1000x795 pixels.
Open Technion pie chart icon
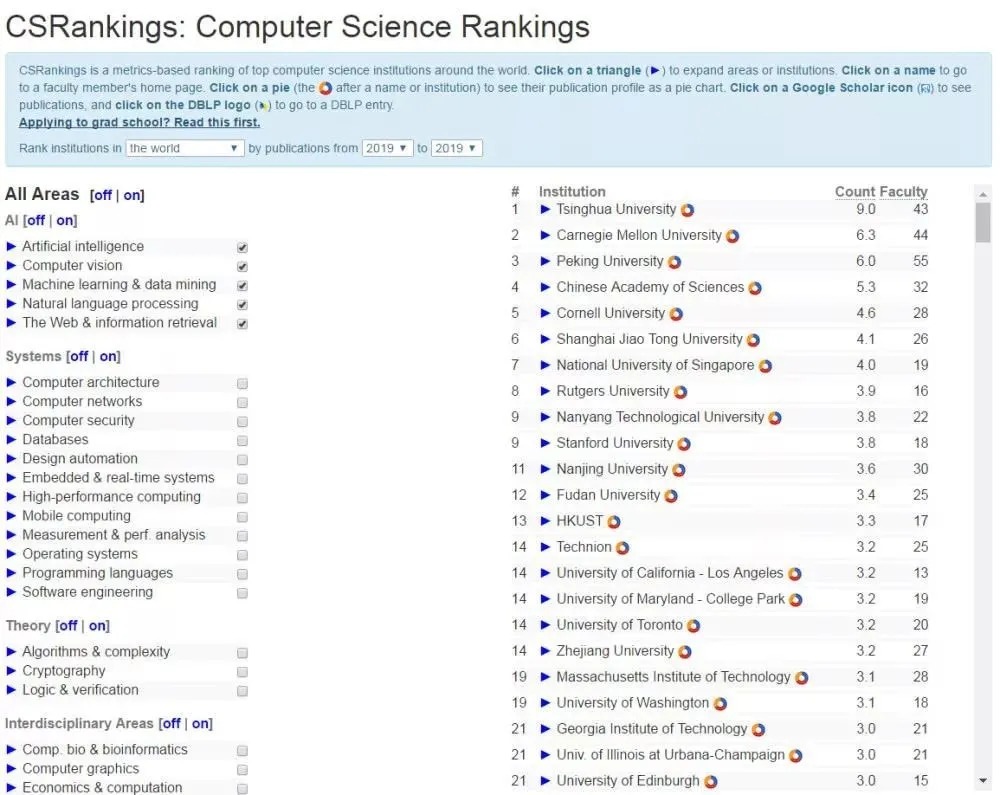(622, 548)
